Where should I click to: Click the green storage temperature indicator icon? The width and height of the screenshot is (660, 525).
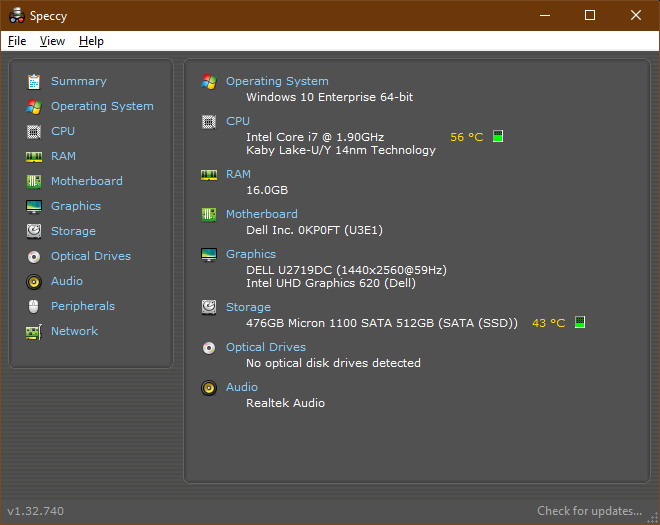580,322
